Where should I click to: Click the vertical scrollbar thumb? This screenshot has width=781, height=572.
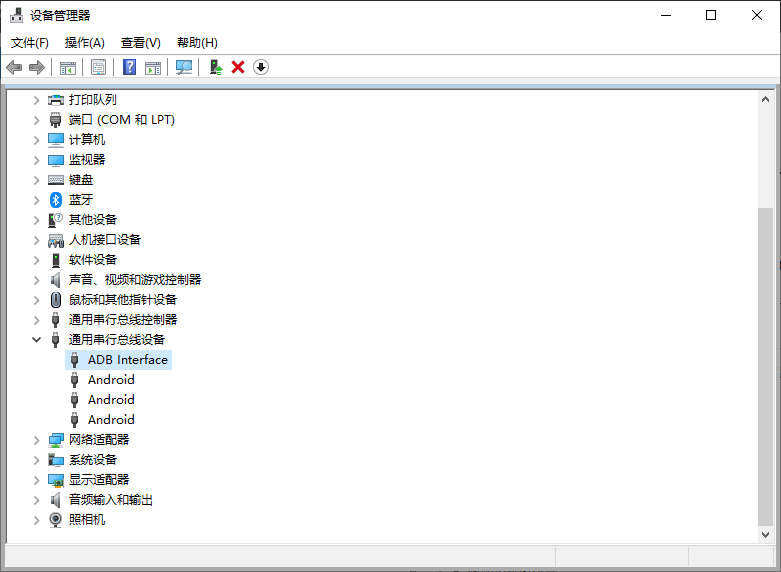coord(766,367)
